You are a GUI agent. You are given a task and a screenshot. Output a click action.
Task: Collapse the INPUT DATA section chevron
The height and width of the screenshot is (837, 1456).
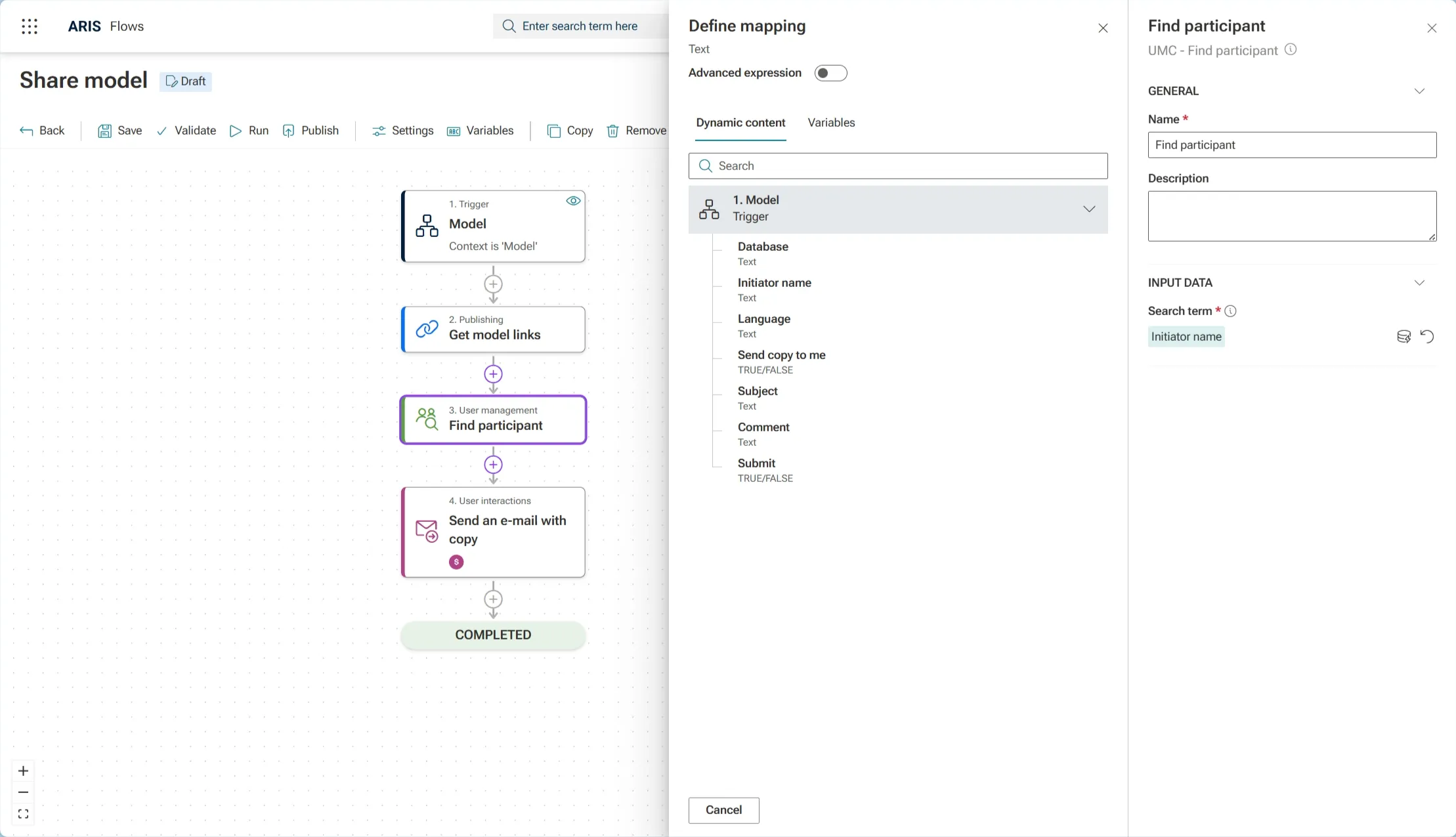point(1419,283)
